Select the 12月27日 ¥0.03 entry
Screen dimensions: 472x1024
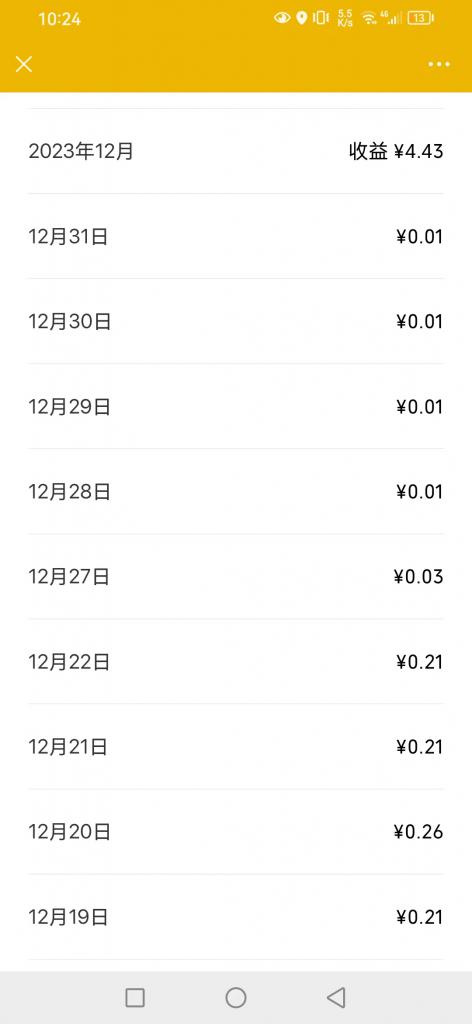click(x=236, y=577)
